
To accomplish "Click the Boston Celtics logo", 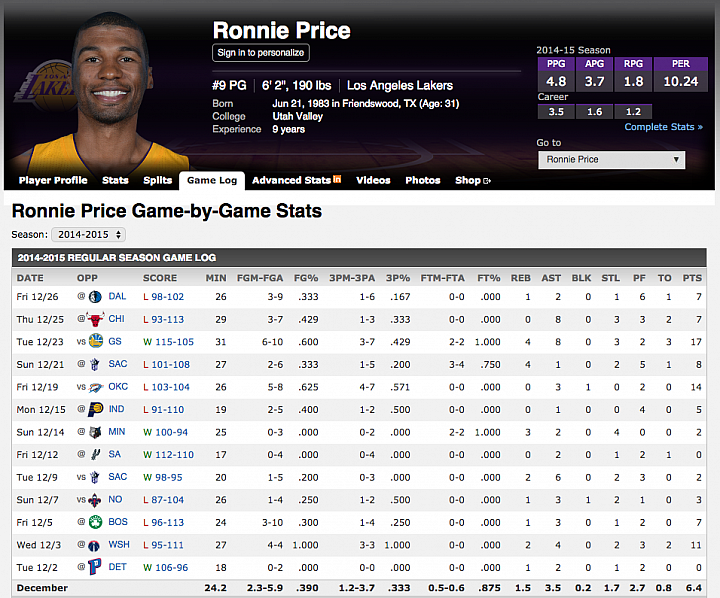I will 95,521.
